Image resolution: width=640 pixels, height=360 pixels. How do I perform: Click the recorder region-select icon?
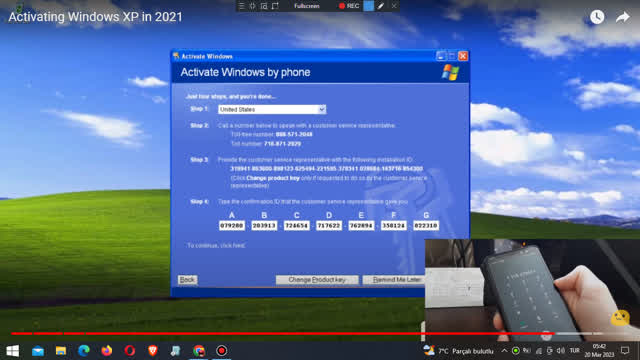point(275,6)
